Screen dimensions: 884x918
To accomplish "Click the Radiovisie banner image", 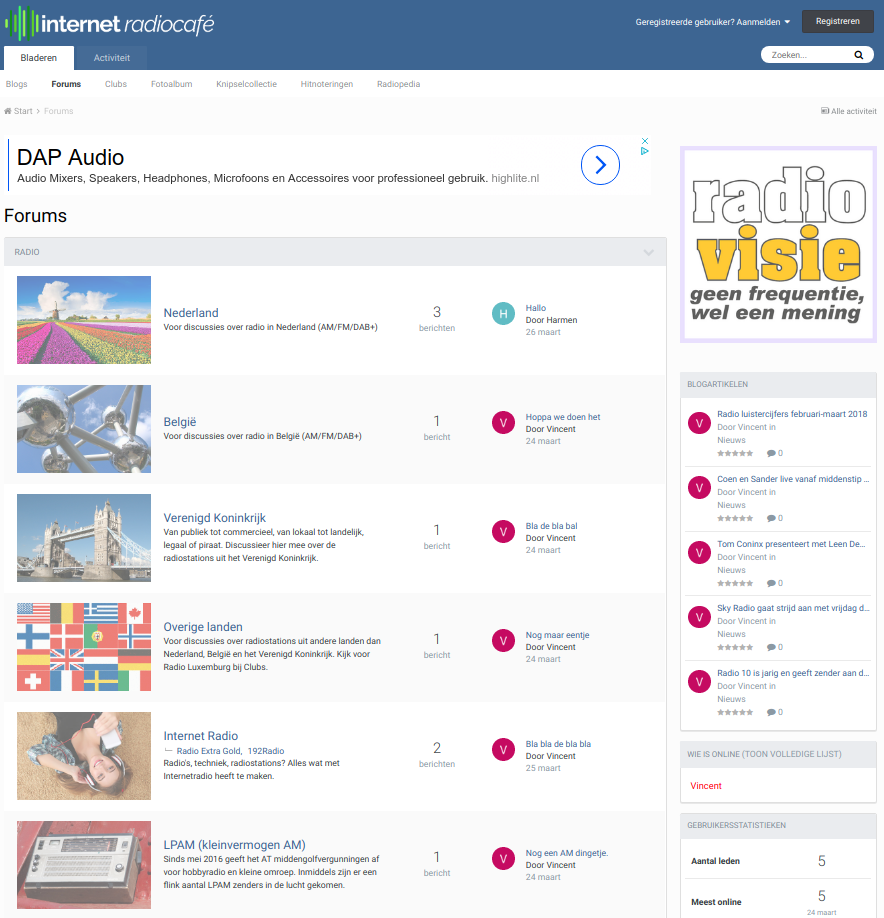I will [778, 245].
